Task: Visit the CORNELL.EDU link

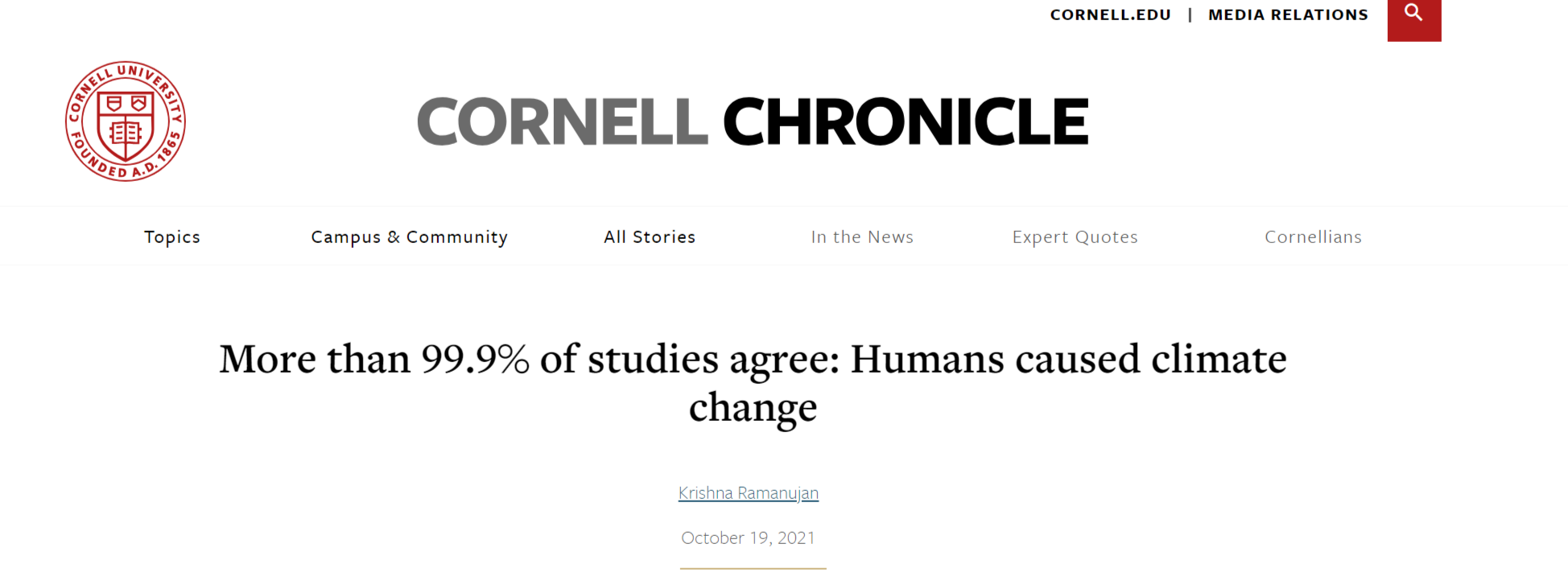Action: (x=1110, y=14)
